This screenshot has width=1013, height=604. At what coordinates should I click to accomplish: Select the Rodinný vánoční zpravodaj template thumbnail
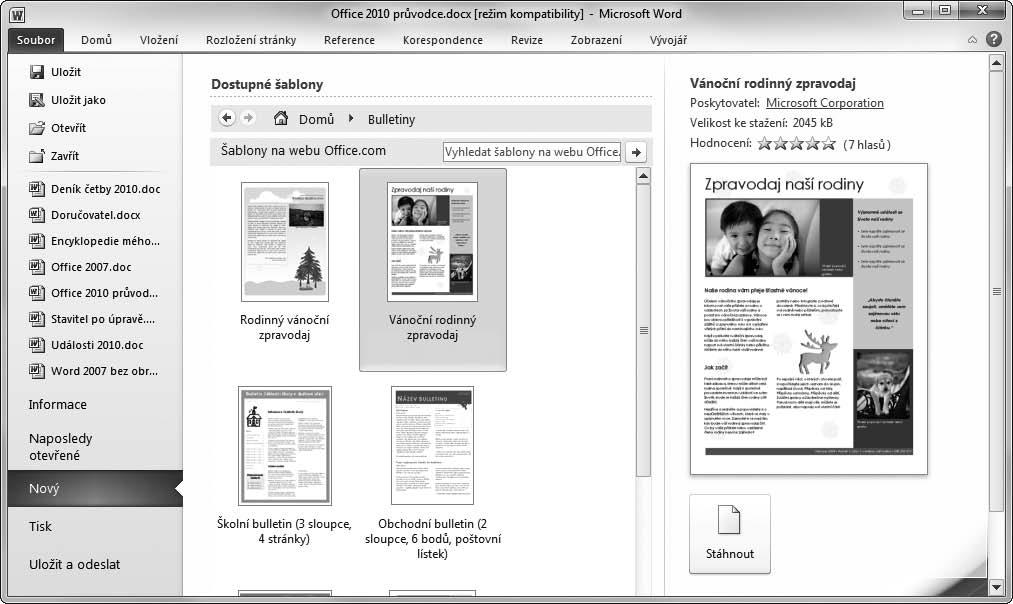tap(284, 242)
